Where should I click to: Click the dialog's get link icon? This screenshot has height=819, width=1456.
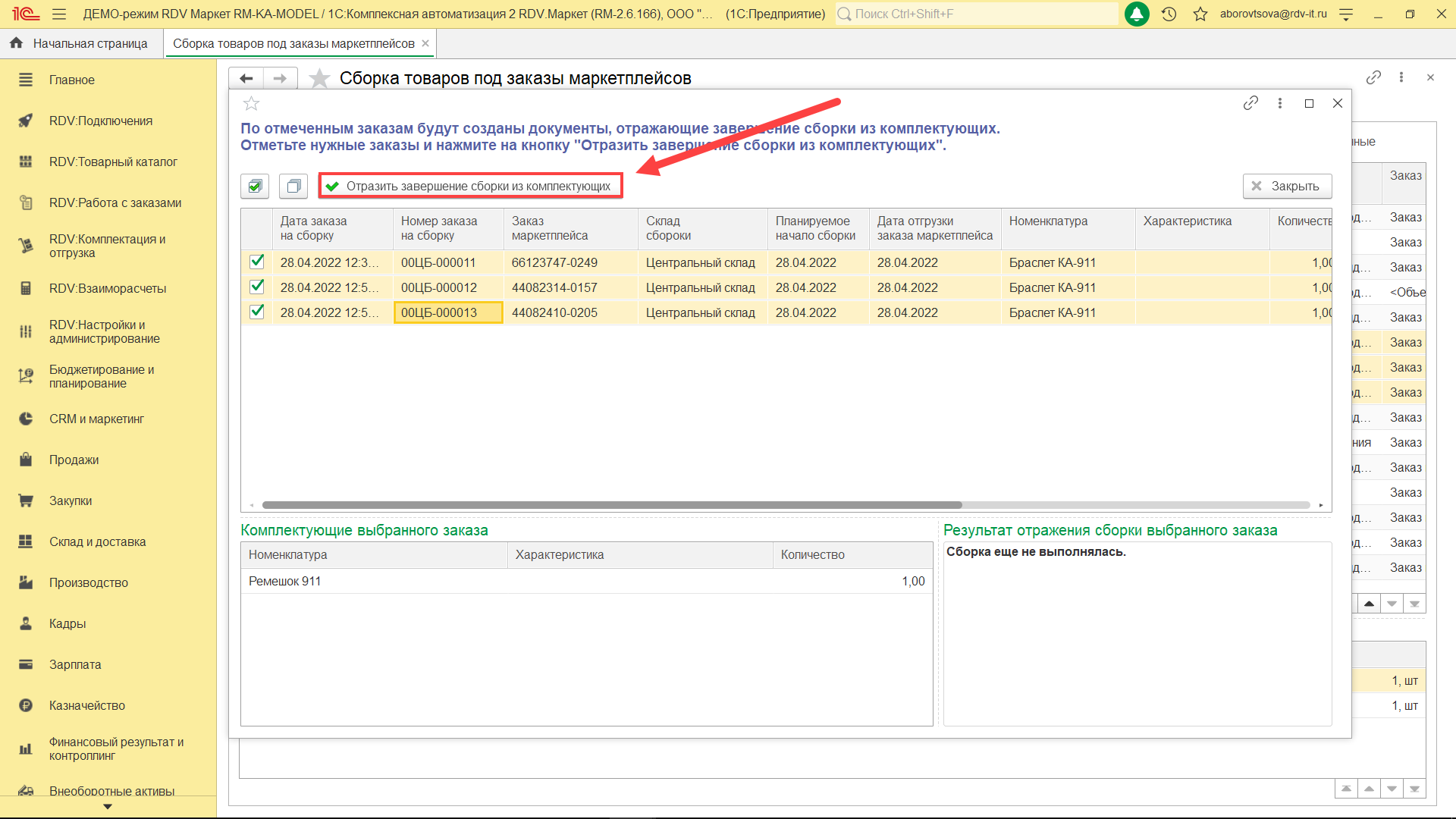1250,103
